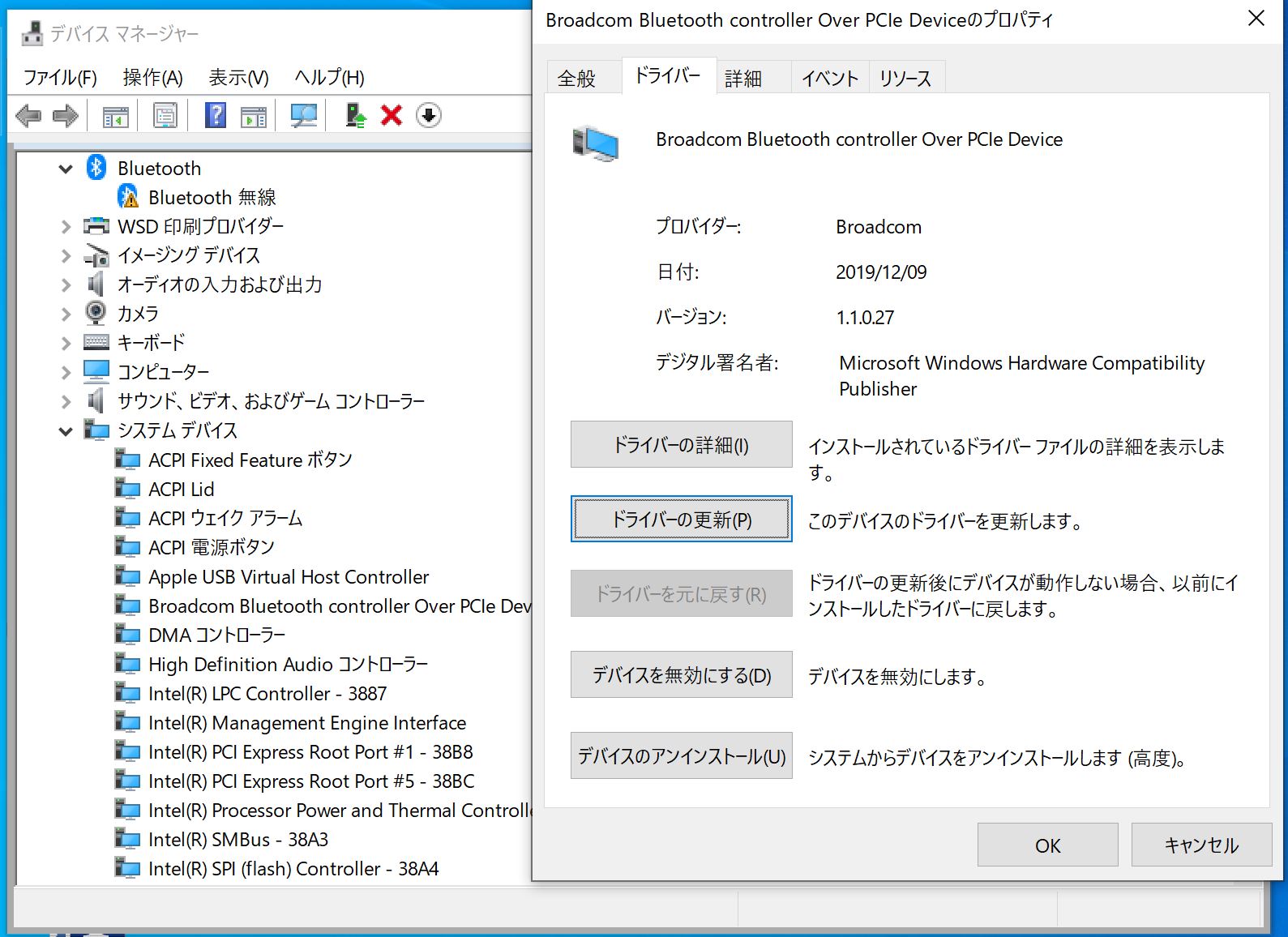
Task: Click the オーディオの入力および出力 speaker icon
Action: tap(96, 285)
